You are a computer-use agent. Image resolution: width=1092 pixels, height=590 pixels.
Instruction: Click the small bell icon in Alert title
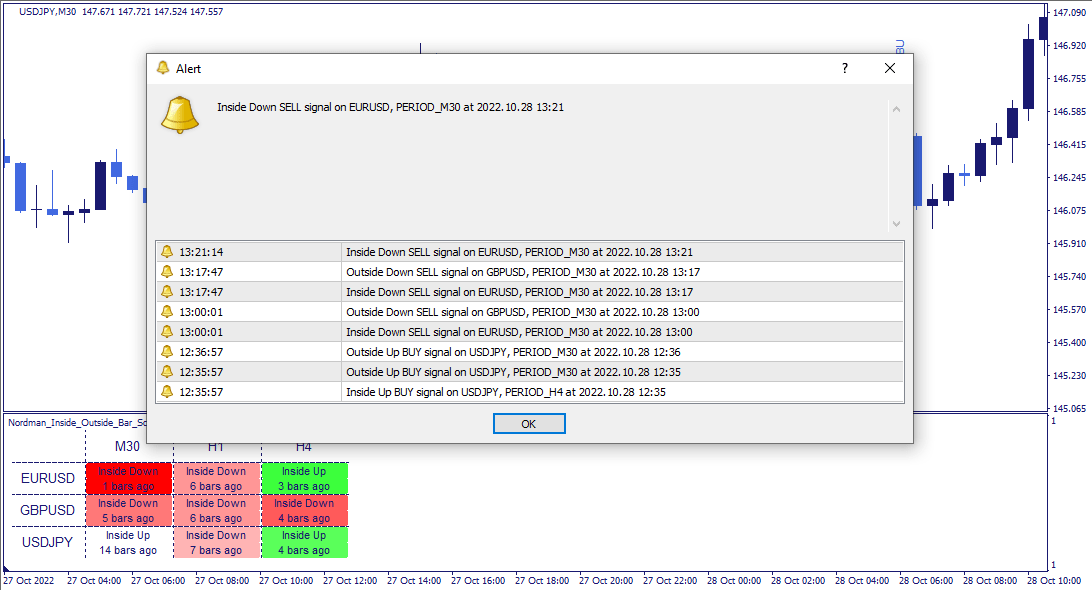point(163,68)
